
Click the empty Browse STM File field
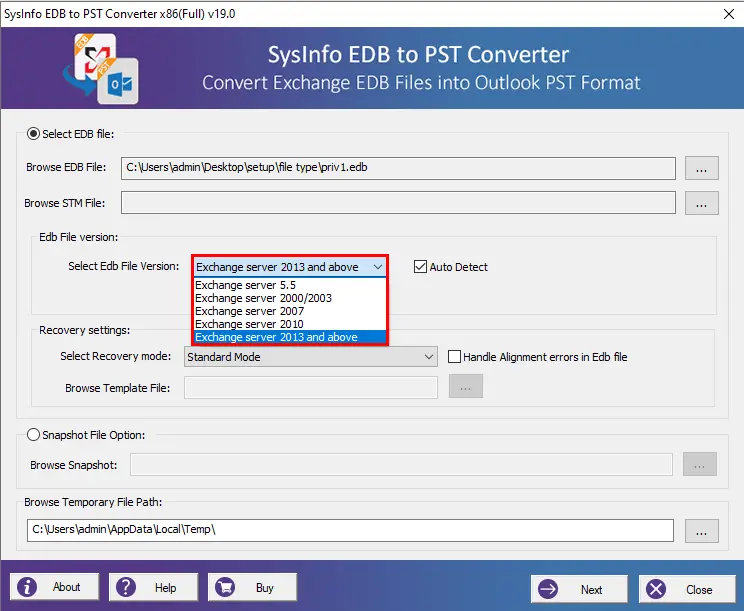[x=398, y=203]
